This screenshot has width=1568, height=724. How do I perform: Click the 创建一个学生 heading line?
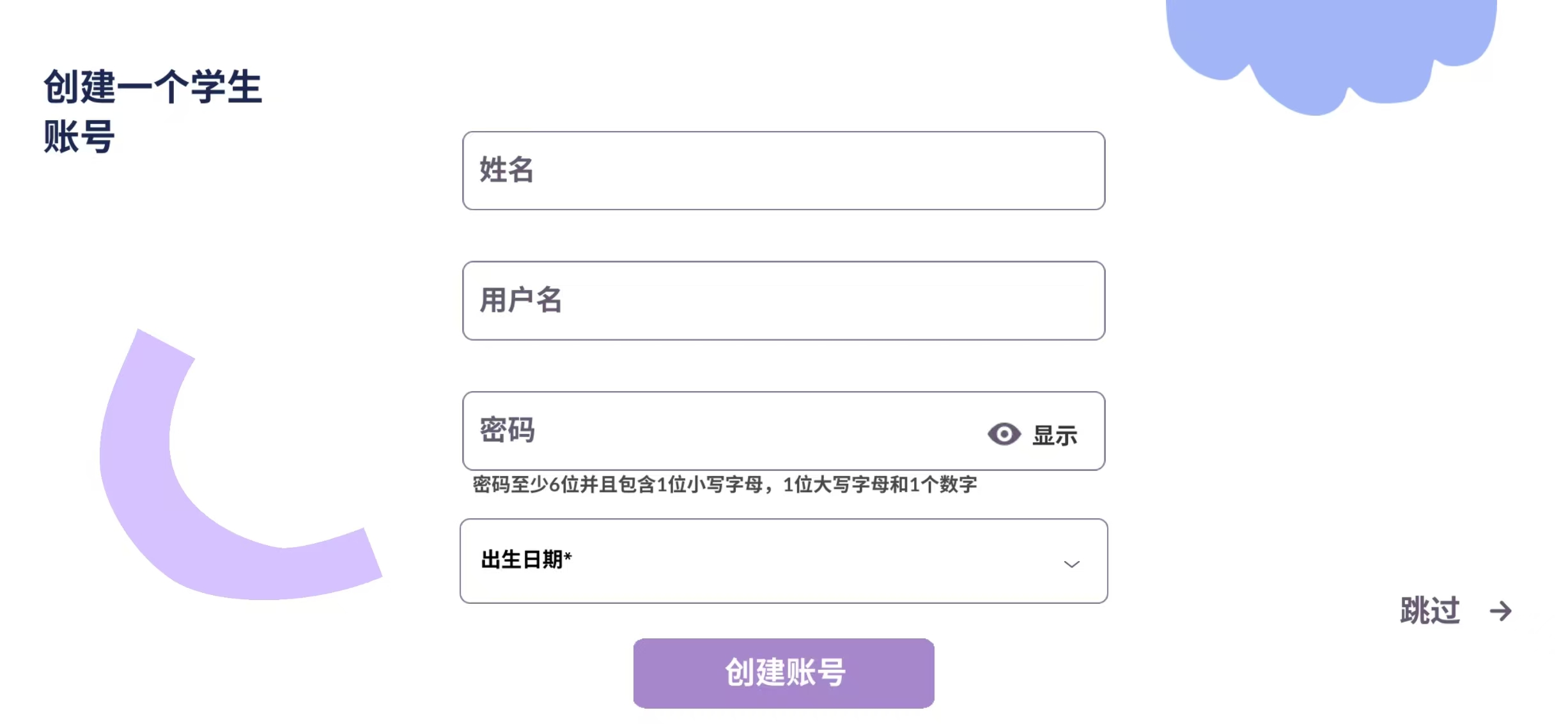[153, 87]
